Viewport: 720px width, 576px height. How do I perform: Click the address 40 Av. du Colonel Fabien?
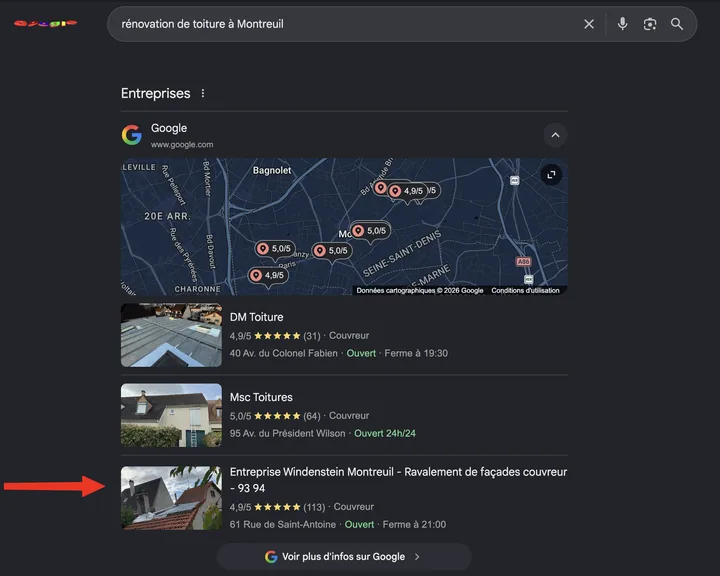coord(283,353)
